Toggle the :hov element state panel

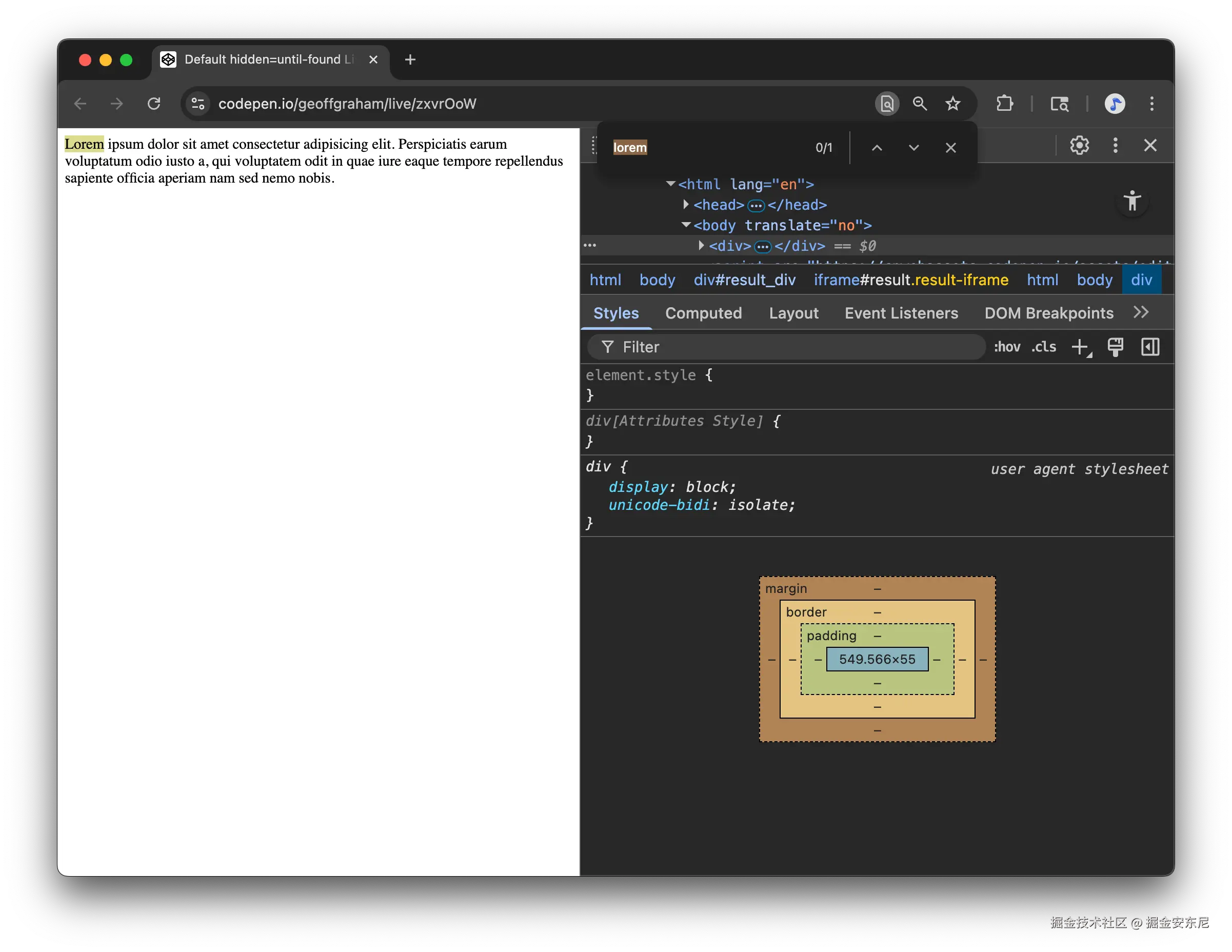1007,347
